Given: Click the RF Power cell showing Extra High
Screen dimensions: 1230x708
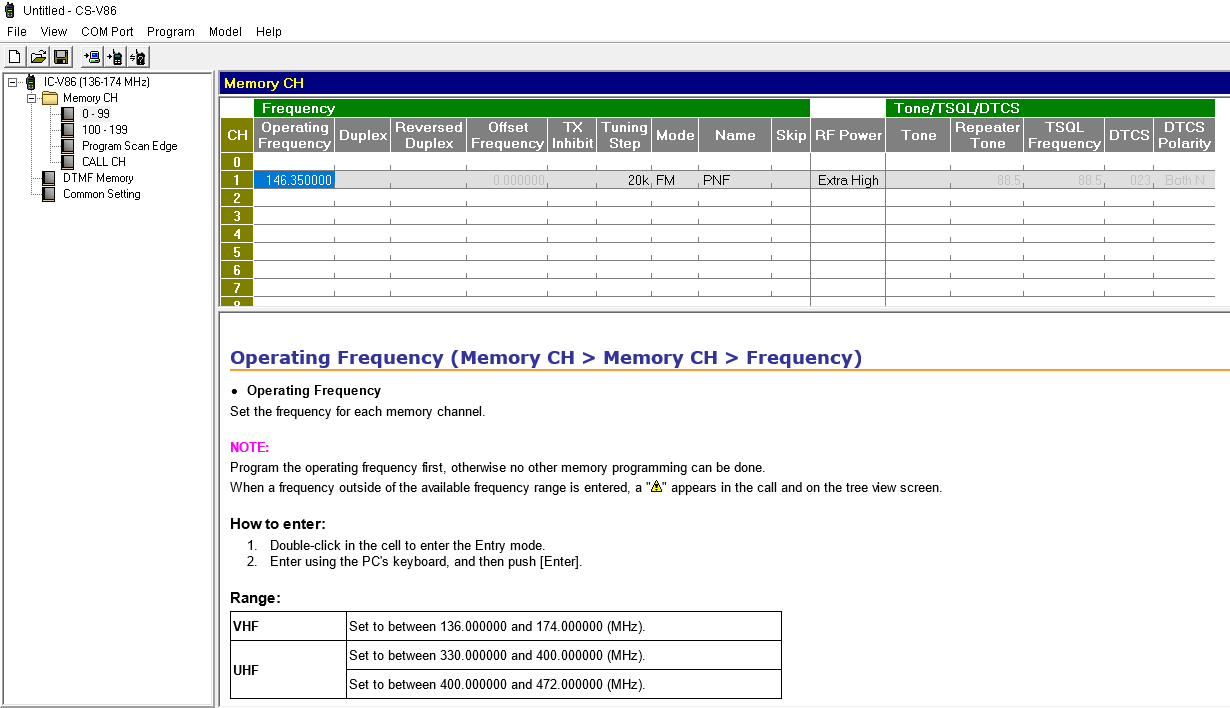Looking at the screenshot, I should (x=848, y=180).
